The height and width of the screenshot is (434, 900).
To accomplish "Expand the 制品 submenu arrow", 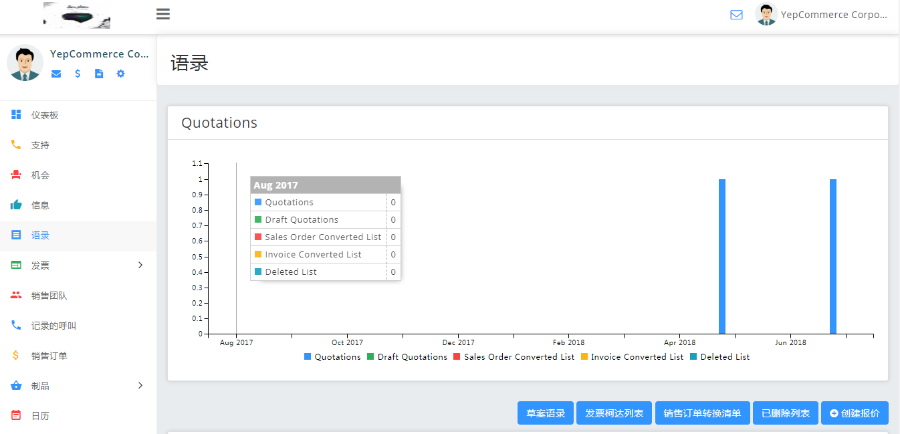I will (140, 385).
